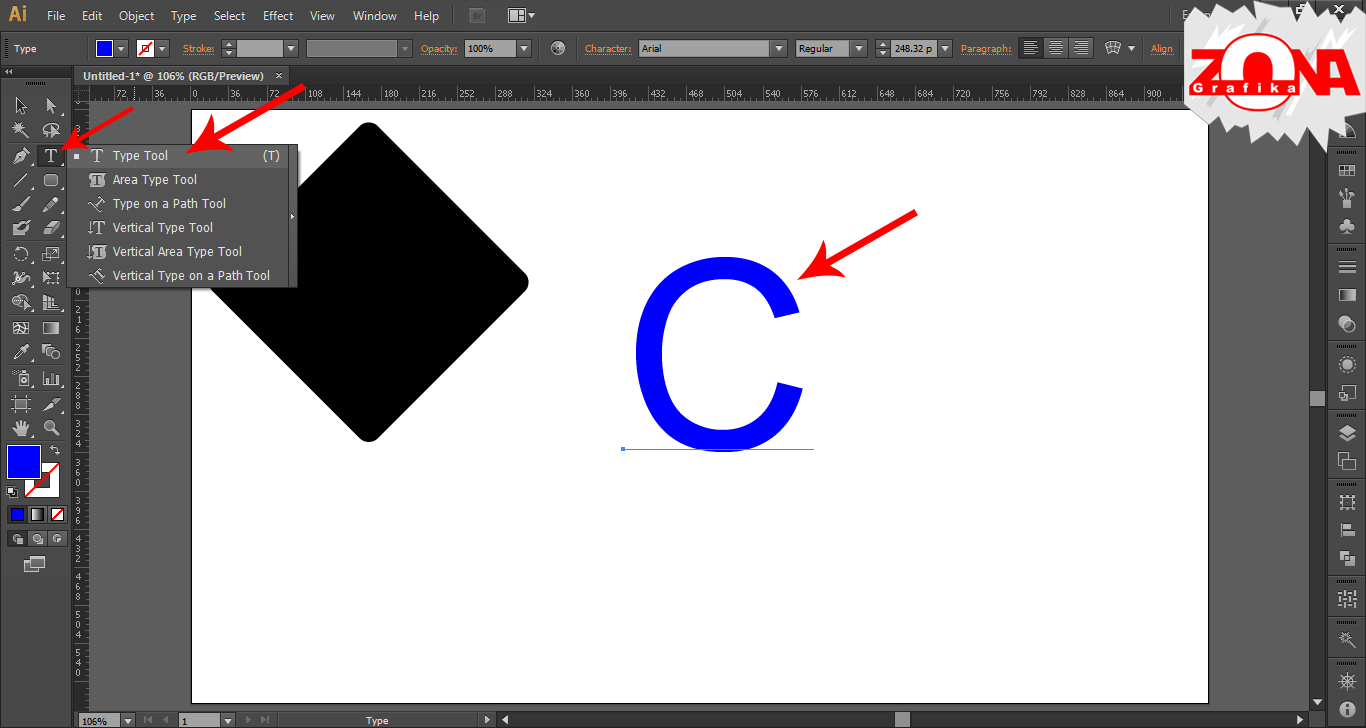Open the Stroke panel icon in right dock
The width and height of the screenshot is (1366, 728).
tap(1347, 267)
